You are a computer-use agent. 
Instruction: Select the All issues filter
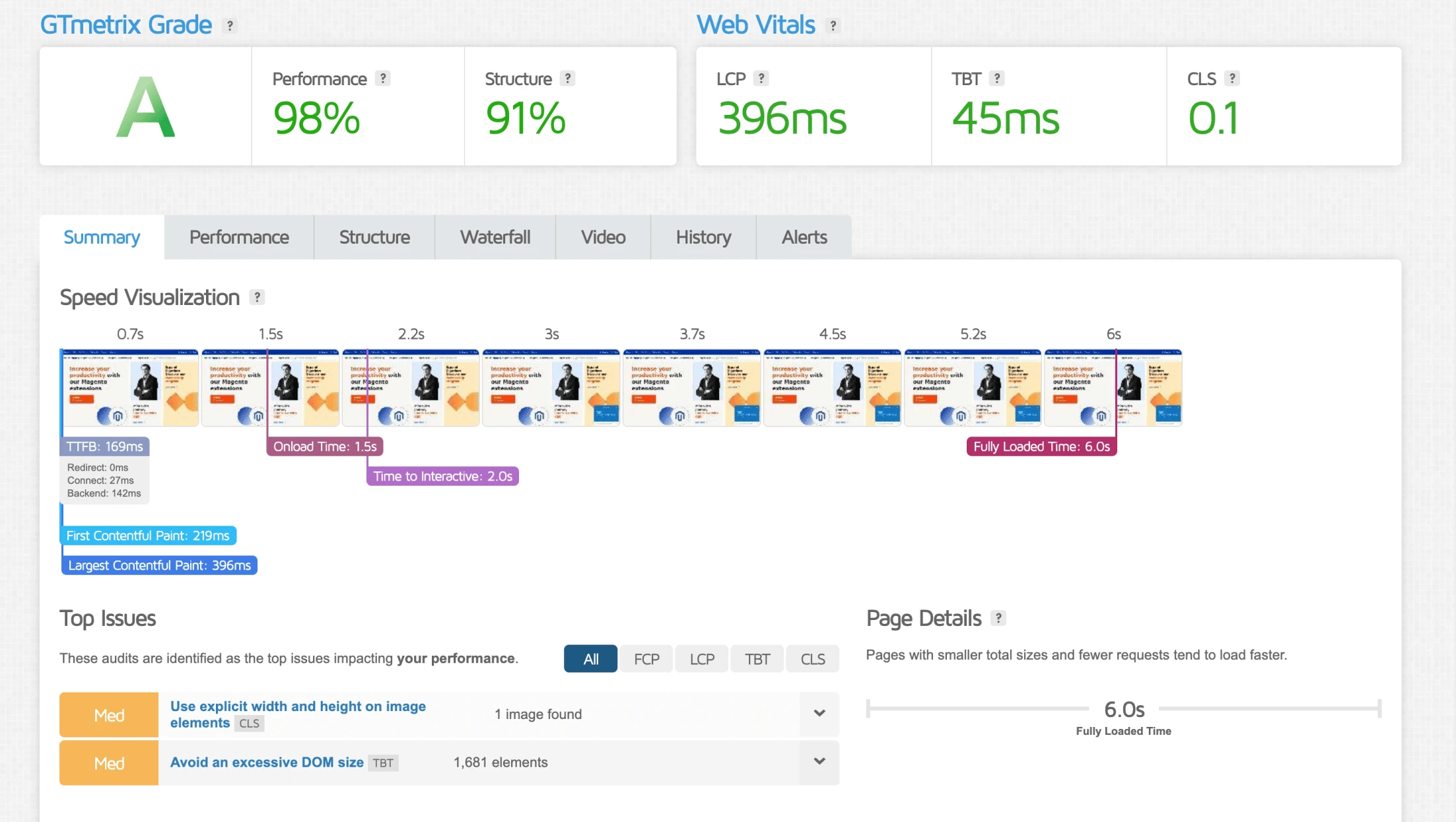590,659
